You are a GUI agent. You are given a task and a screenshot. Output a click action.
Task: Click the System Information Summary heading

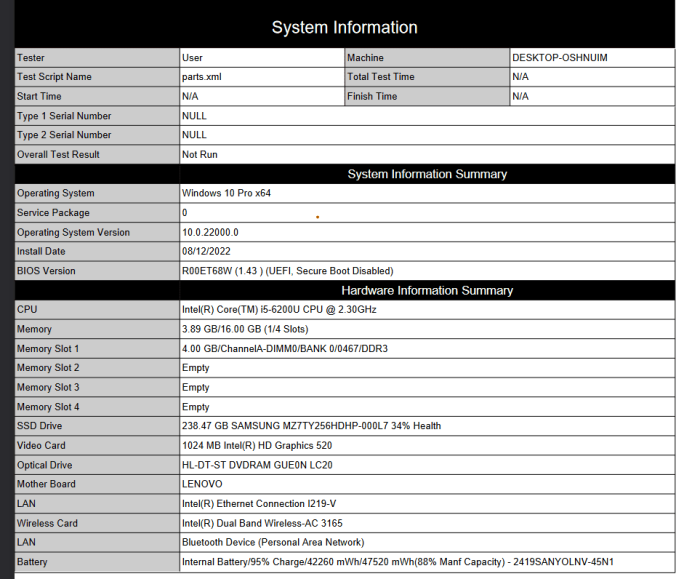pos(427,174)
